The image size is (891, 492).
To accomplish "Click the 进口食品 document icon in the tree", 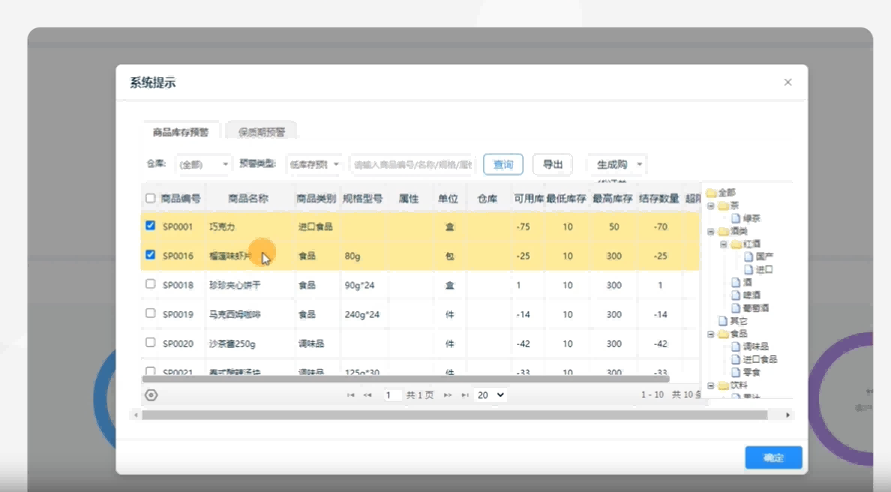I will [736, 359].
